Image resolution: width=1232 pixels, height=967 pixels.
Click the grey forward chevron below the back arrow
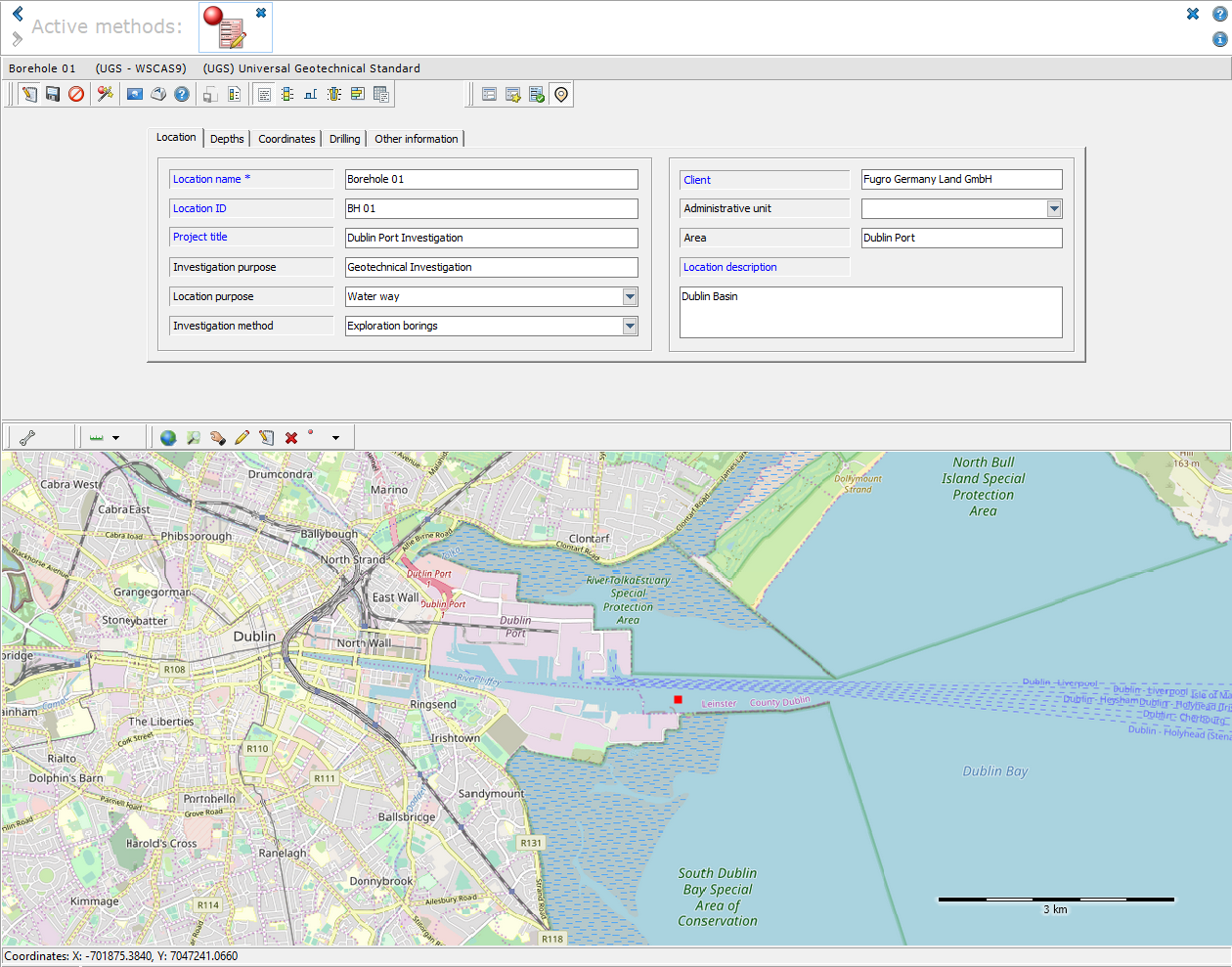tap(18, 39)
